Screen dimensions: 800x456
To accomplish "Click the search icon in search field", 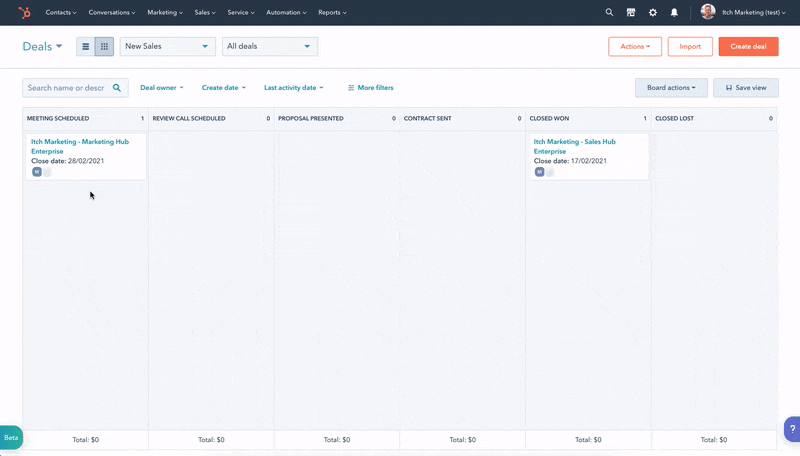I will coord(117,88).
